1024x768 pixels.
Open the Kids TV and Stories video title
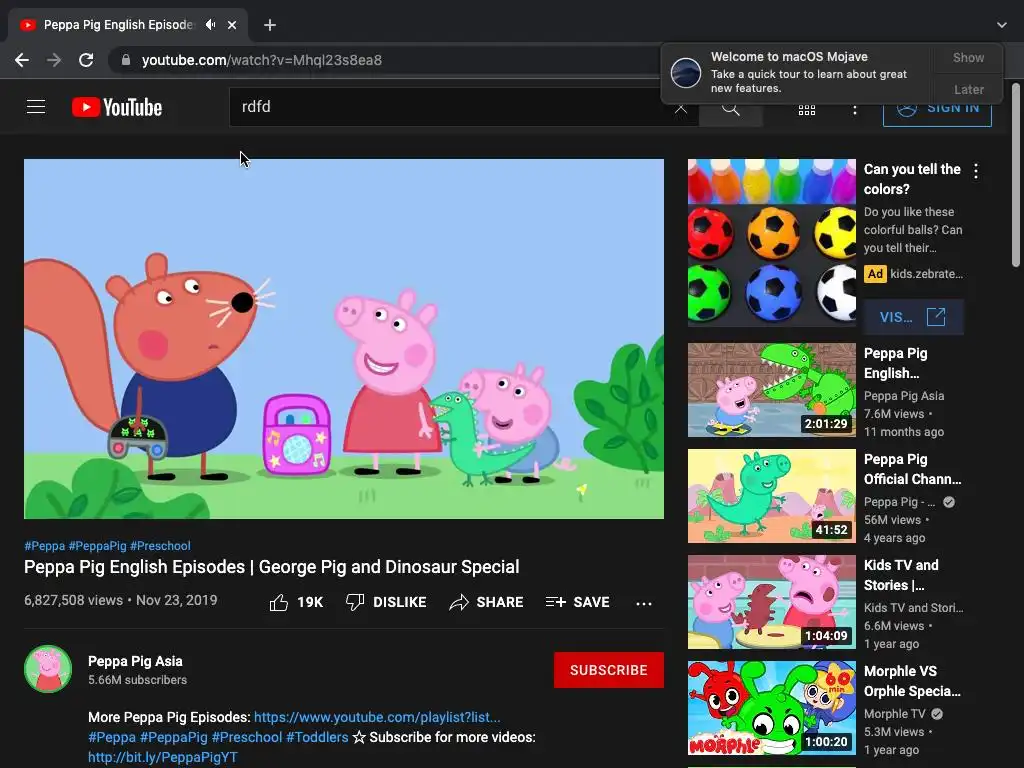(x=901, y=575)
